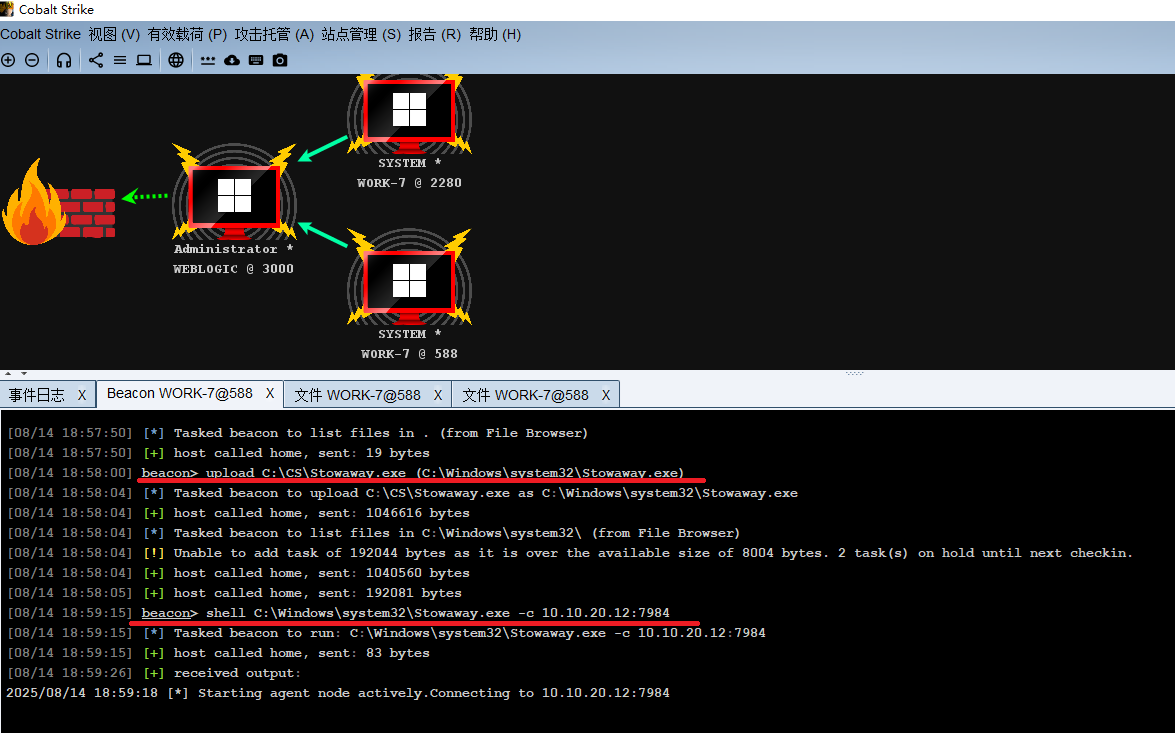1175x733 pixels.
Task: Switch to pivot graph view icon
Action: (x=96, y=60)
